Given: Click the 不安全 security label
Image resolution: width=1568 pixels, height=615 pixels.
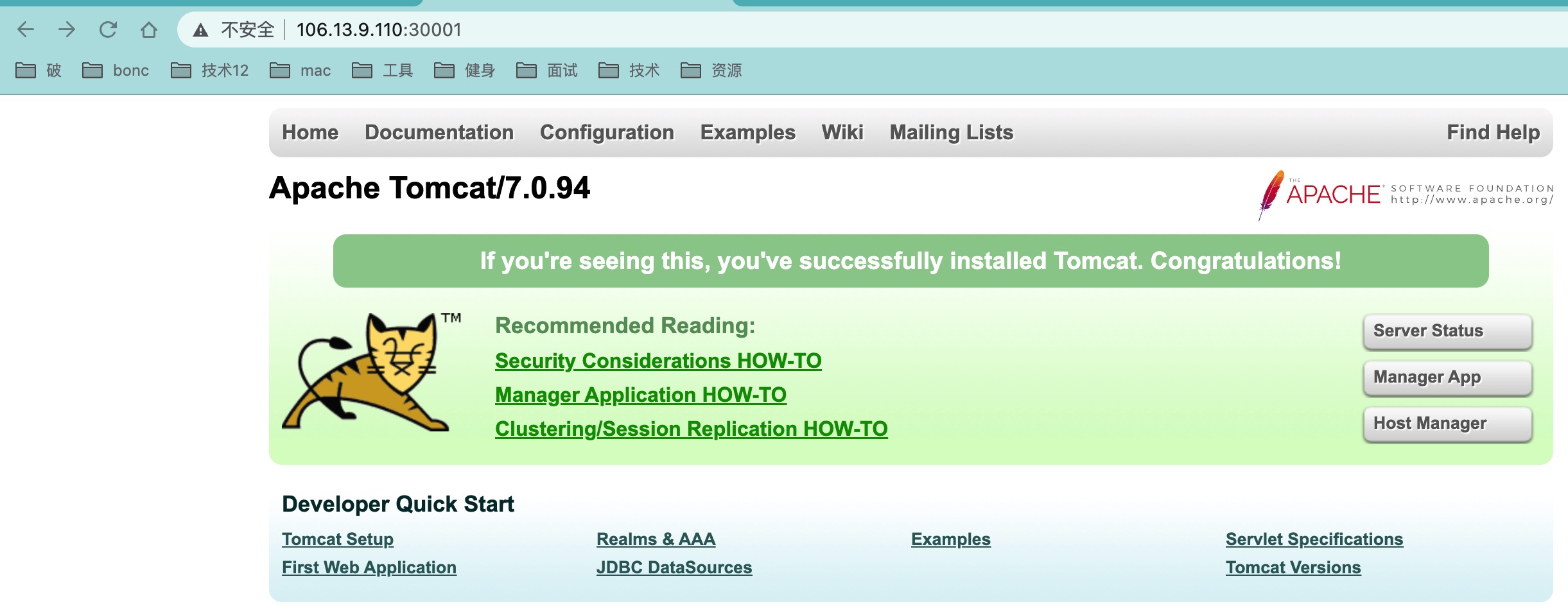Looking at the screenshot, I should tap(247, 30).
